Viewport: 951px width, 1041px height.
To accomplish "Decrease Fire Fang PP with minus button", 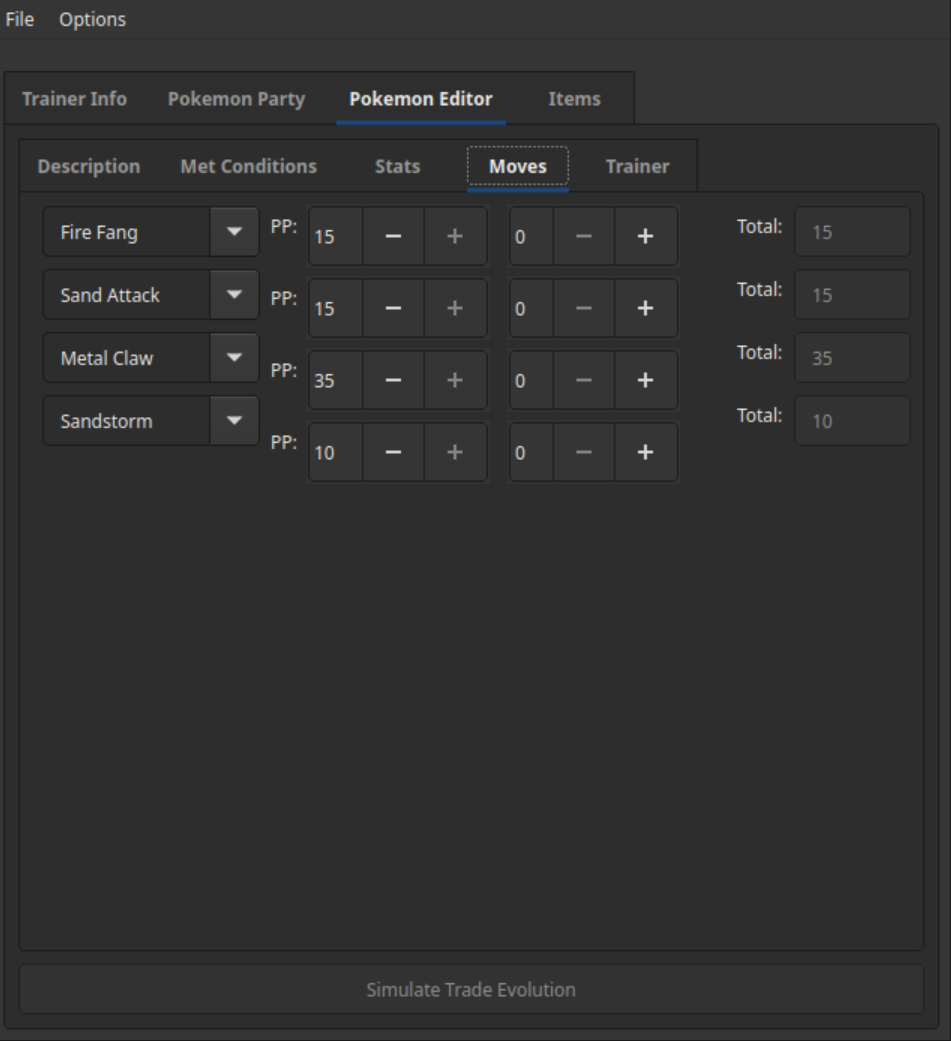I will point(394,237).
